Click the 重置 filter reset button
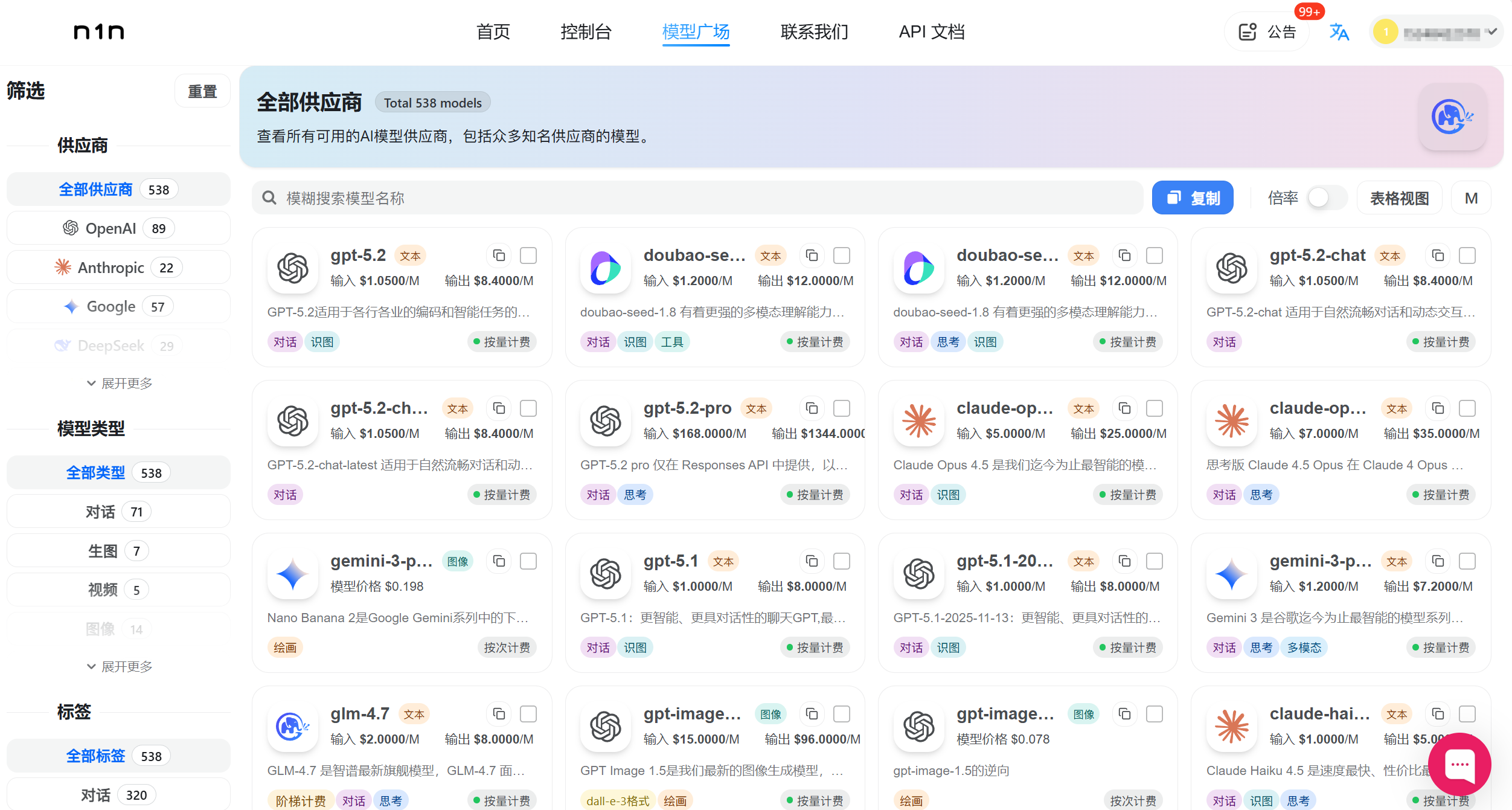The image size is (1512, 810). click(202, 91)
